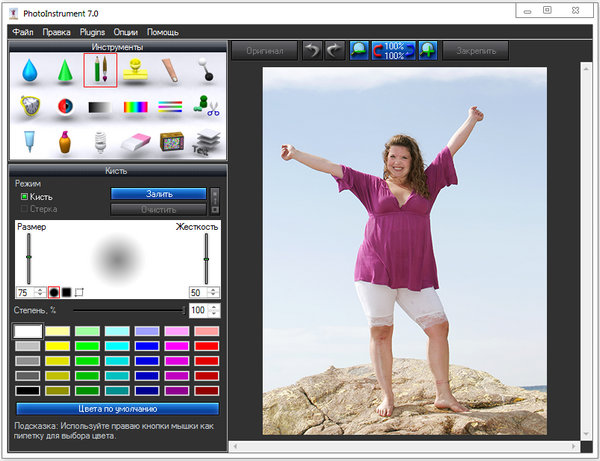600x461 pixels.
Task: Click the vertical scrollbar down arrow
Action: [586, 435]
